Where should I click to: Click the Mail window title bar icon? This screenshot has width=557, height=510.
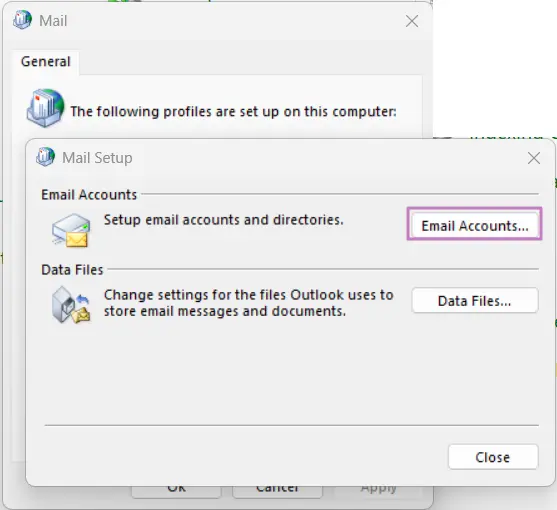pyautogui.click(x=22, y=20)
